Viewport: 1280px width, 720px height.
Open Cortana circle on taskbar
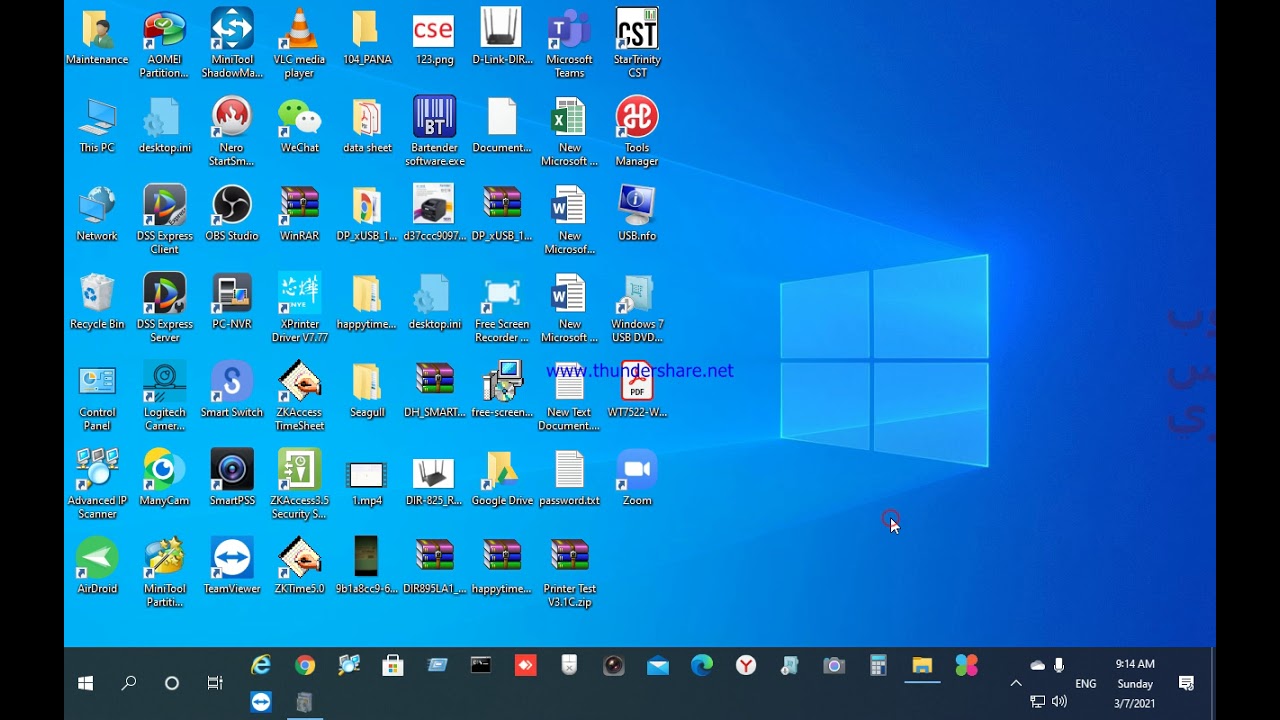tap(172, 684)
